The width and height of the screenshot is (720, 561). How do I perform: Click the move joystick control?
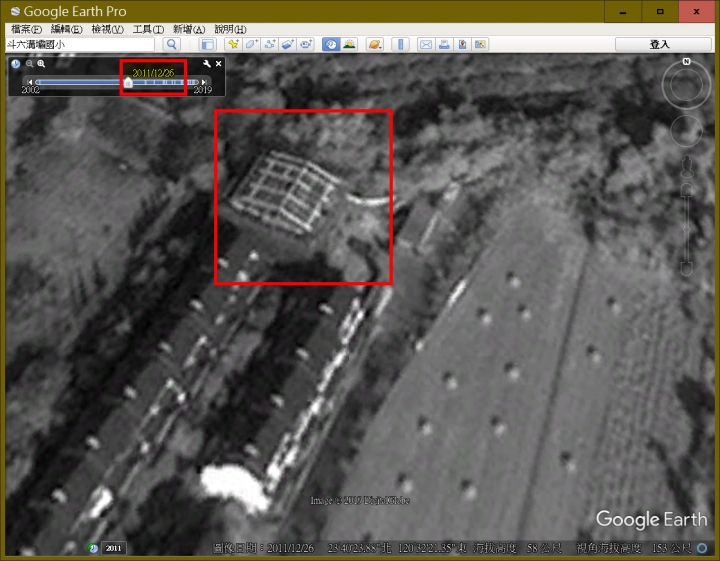(686, 131)
